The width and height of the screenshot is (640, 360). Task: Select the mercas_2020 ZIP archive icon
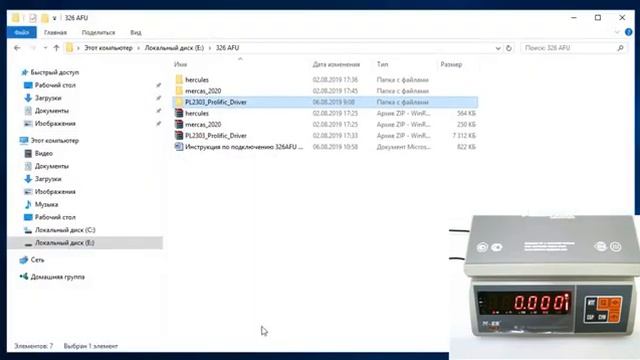pyautogui.click(x=179, y=124)
